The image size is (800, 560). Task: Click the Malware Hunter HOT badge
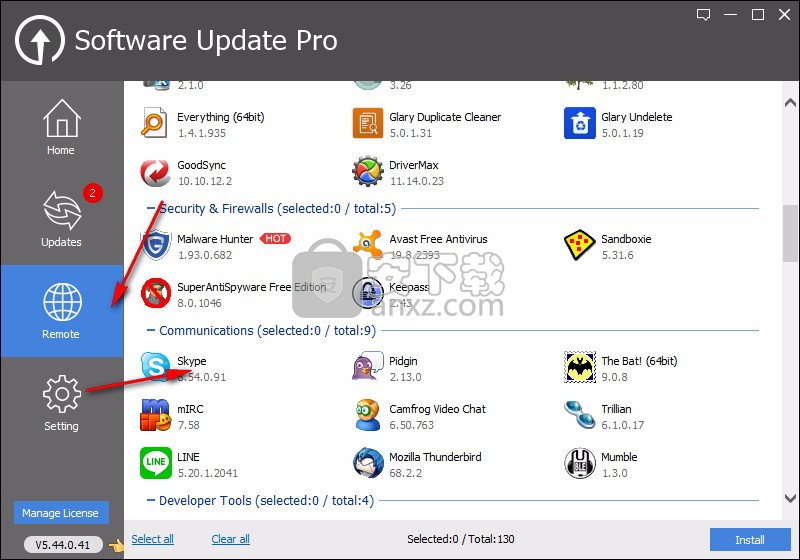point(275,238)
